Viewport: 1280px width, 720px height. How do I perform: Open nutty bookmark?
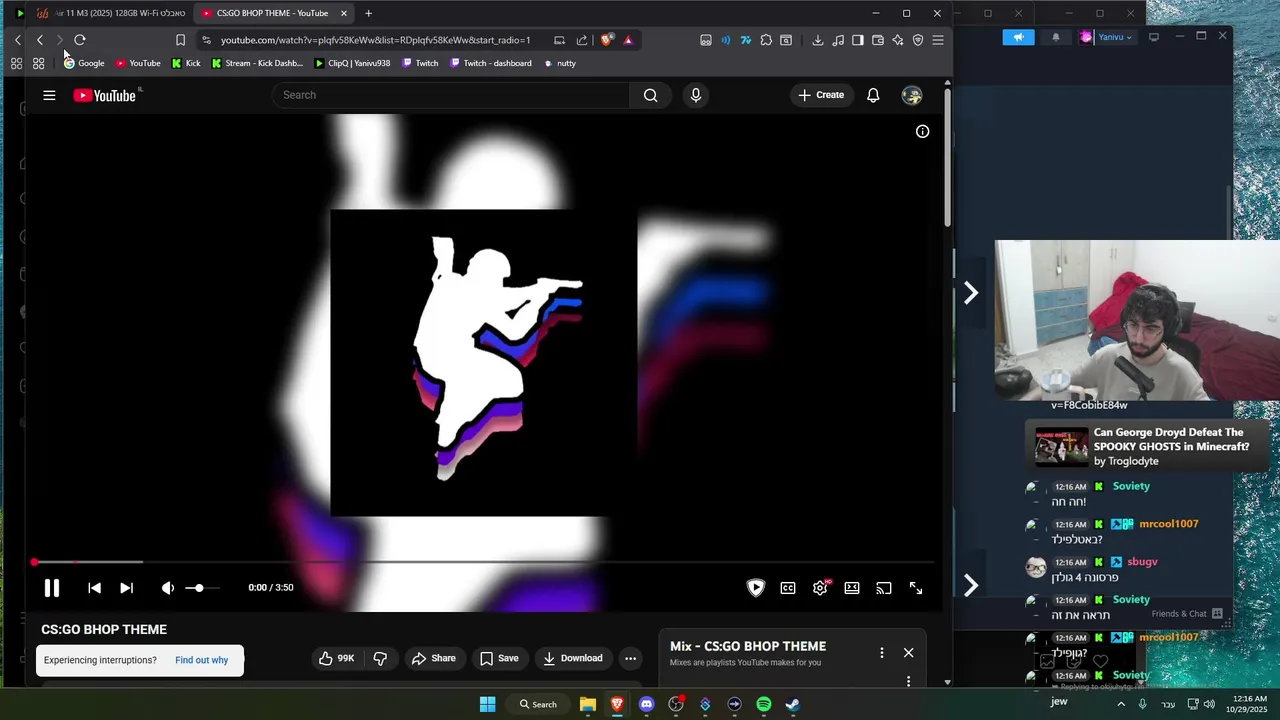point(560,63)
